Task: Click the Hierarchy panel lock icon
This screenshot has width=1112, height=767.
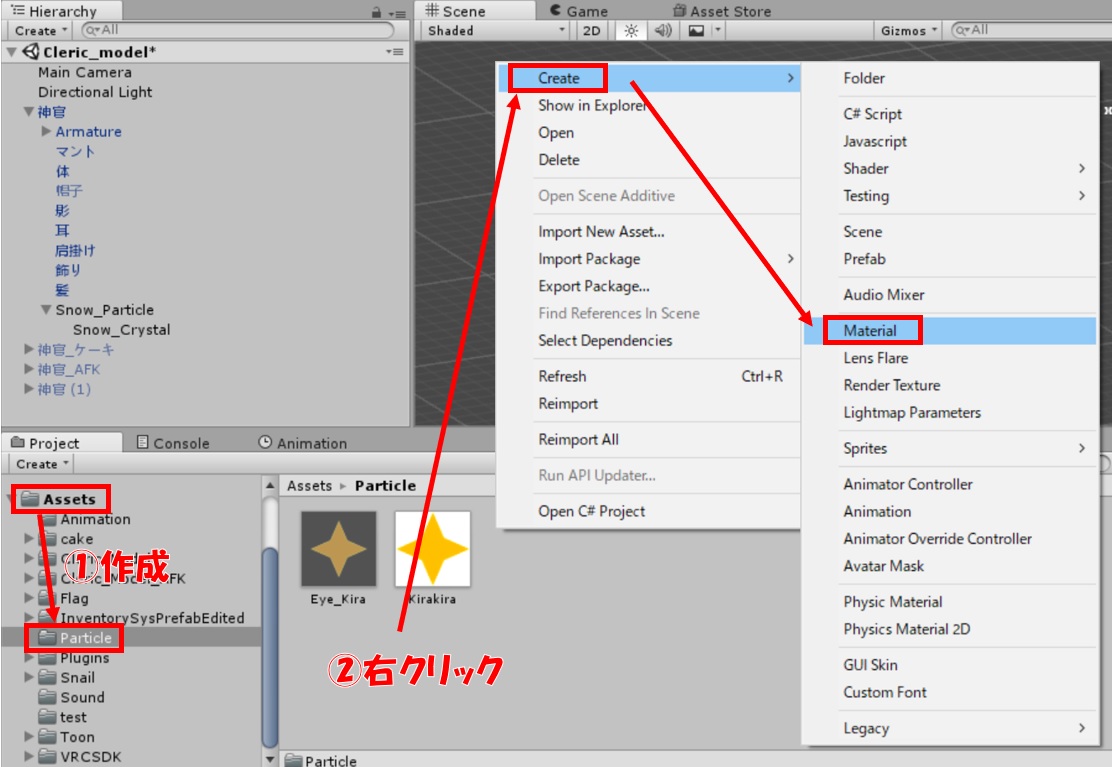Action: click(x=376, y=12)
